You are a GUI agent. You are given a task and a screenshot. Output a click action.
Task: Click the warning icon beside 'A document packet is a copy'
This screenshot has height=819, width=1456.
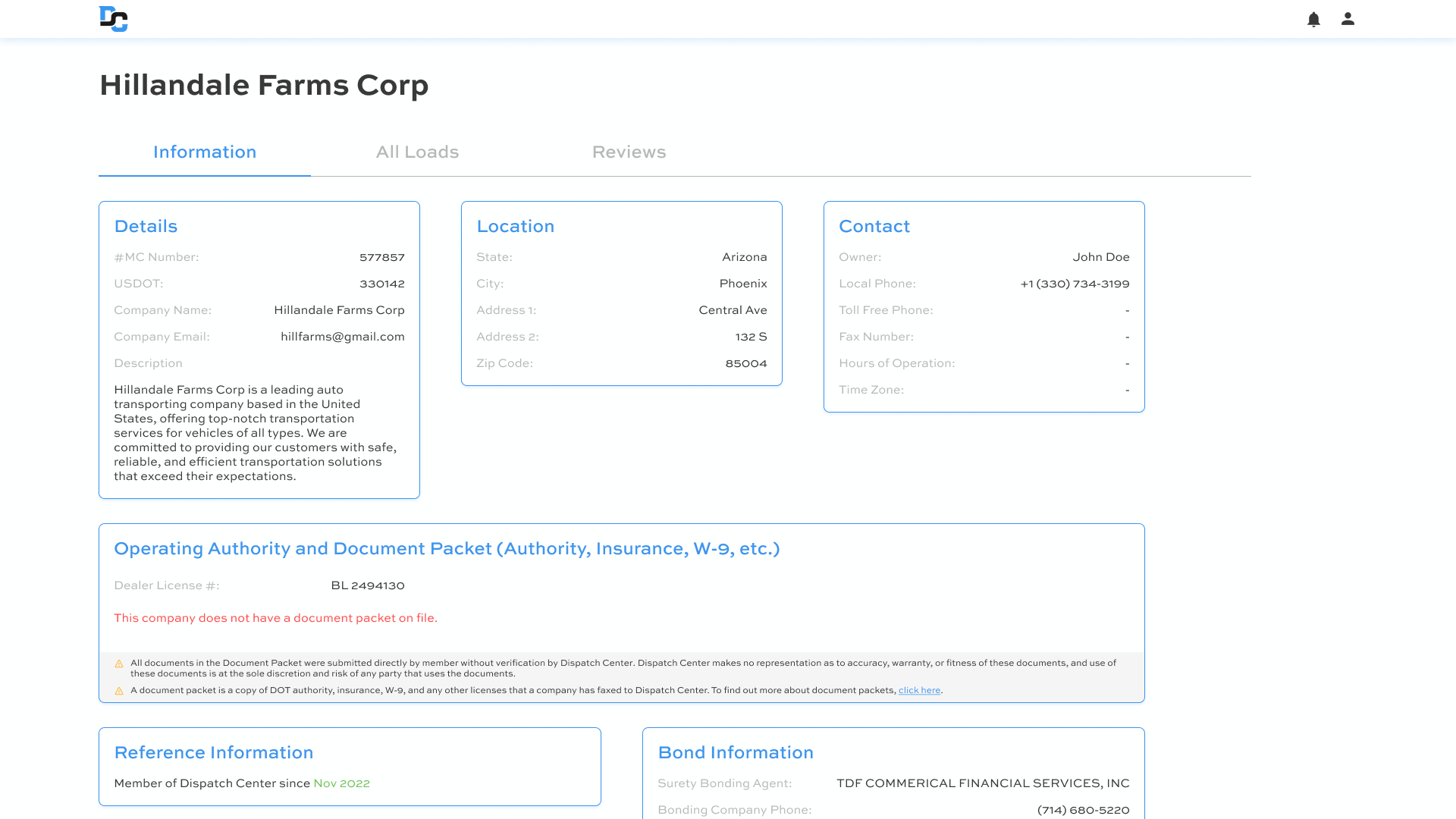click(119, 691)
